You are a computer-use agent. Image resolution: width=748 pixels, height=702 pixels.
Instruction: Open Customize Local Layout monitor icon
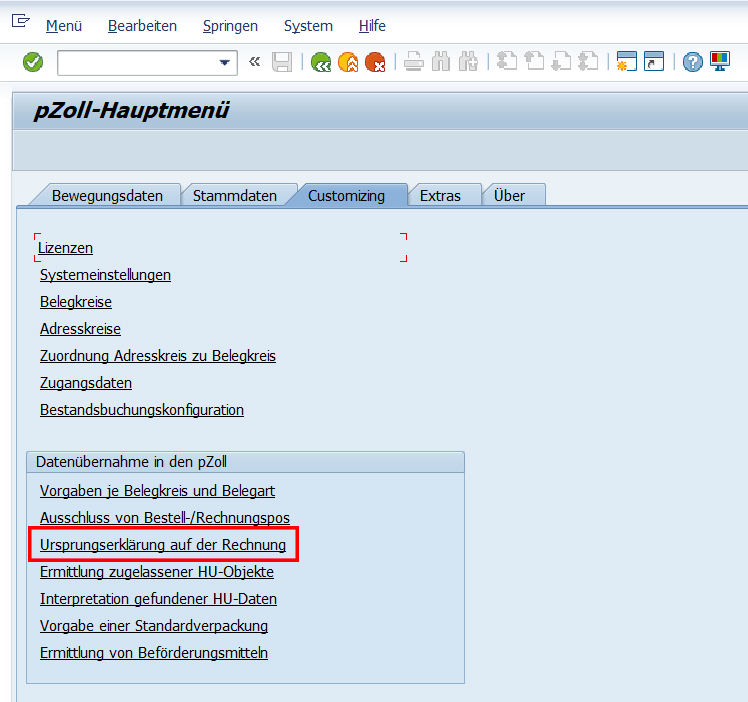719,62
